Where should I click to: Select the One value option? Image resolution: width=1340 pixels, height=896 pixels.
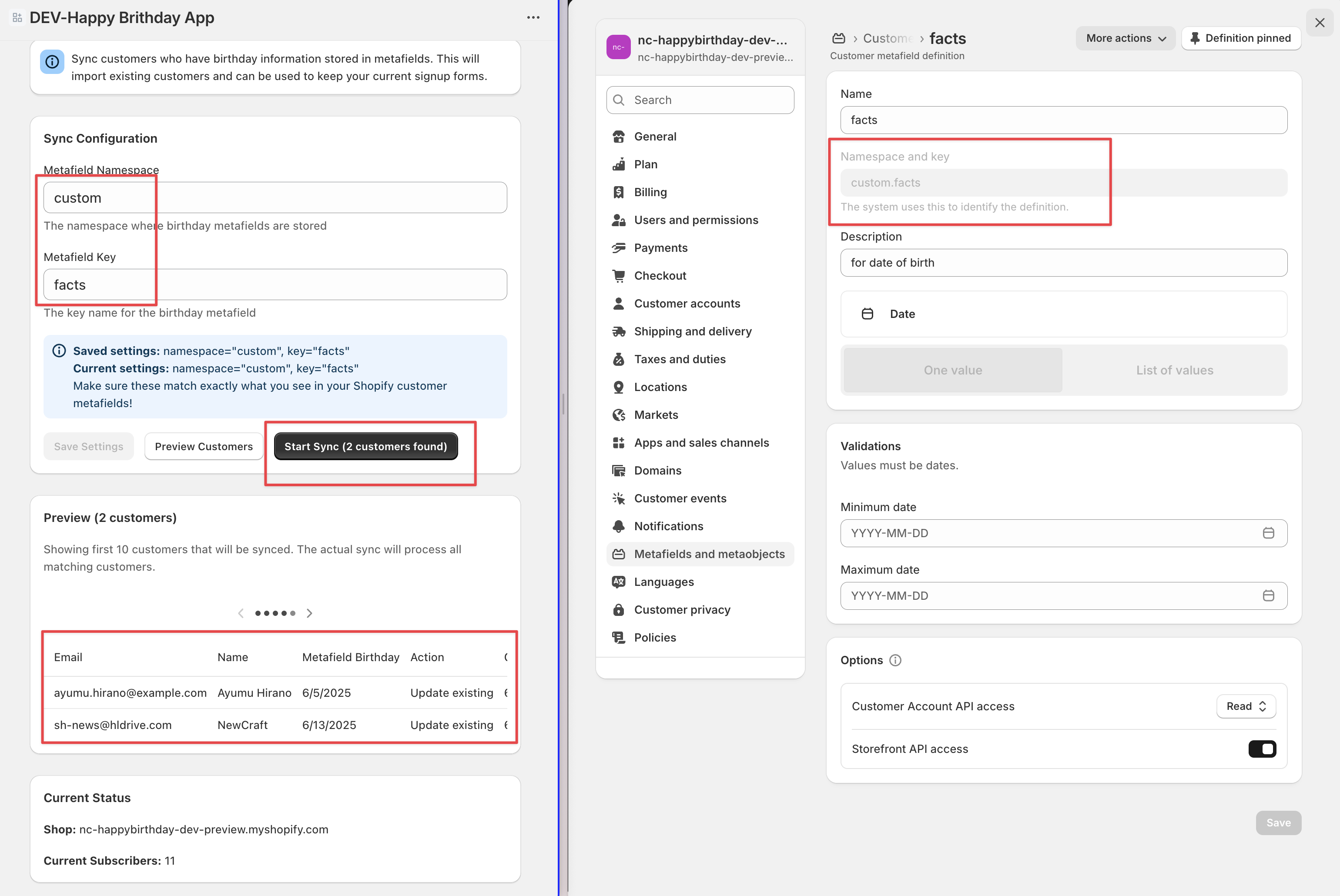[x=952, y=370]
